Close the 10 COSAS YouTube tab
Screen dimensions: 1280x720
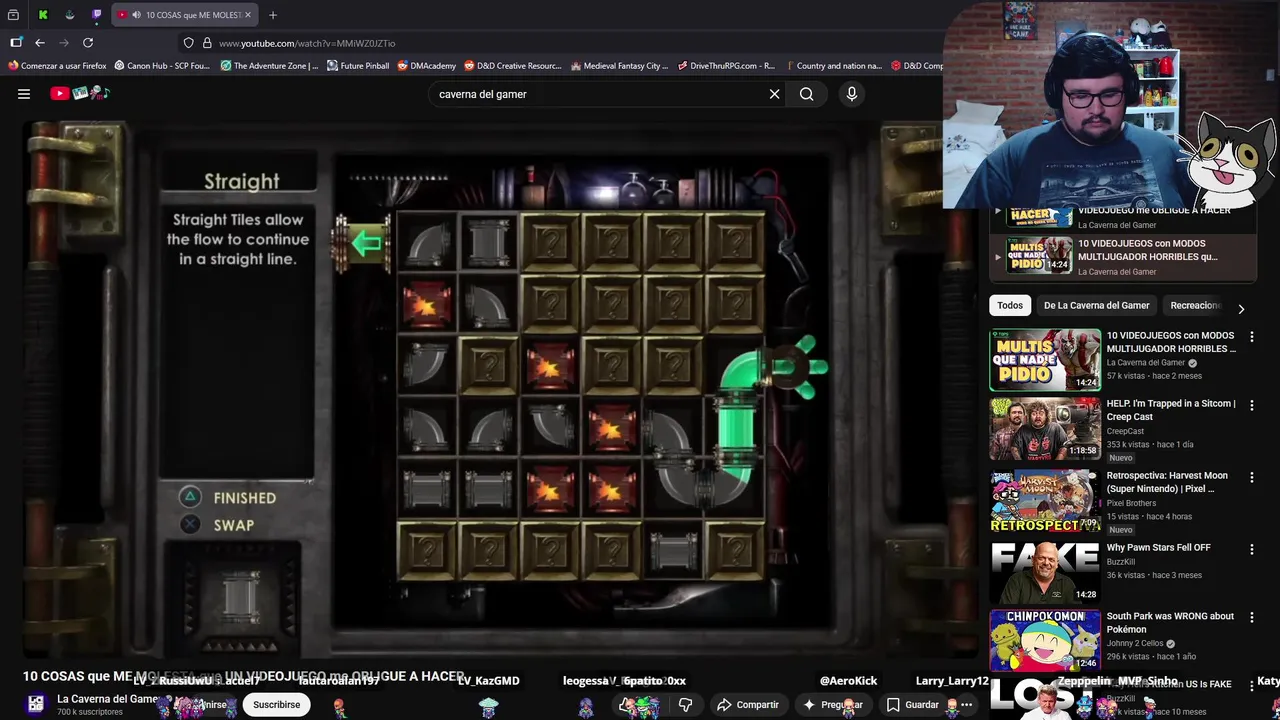(x=248, y=15)
